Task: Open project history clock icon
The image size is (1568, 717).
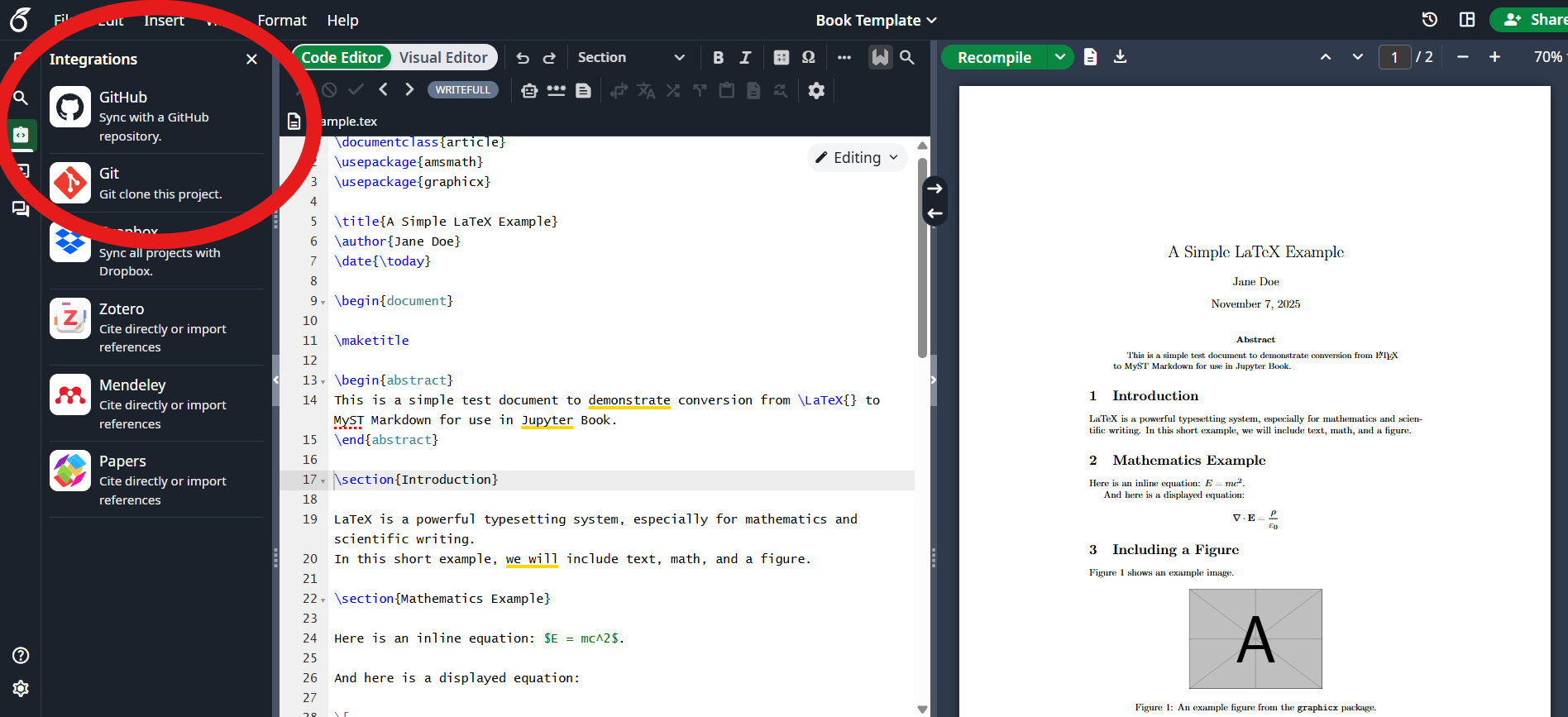Action: pos(1430,20)
